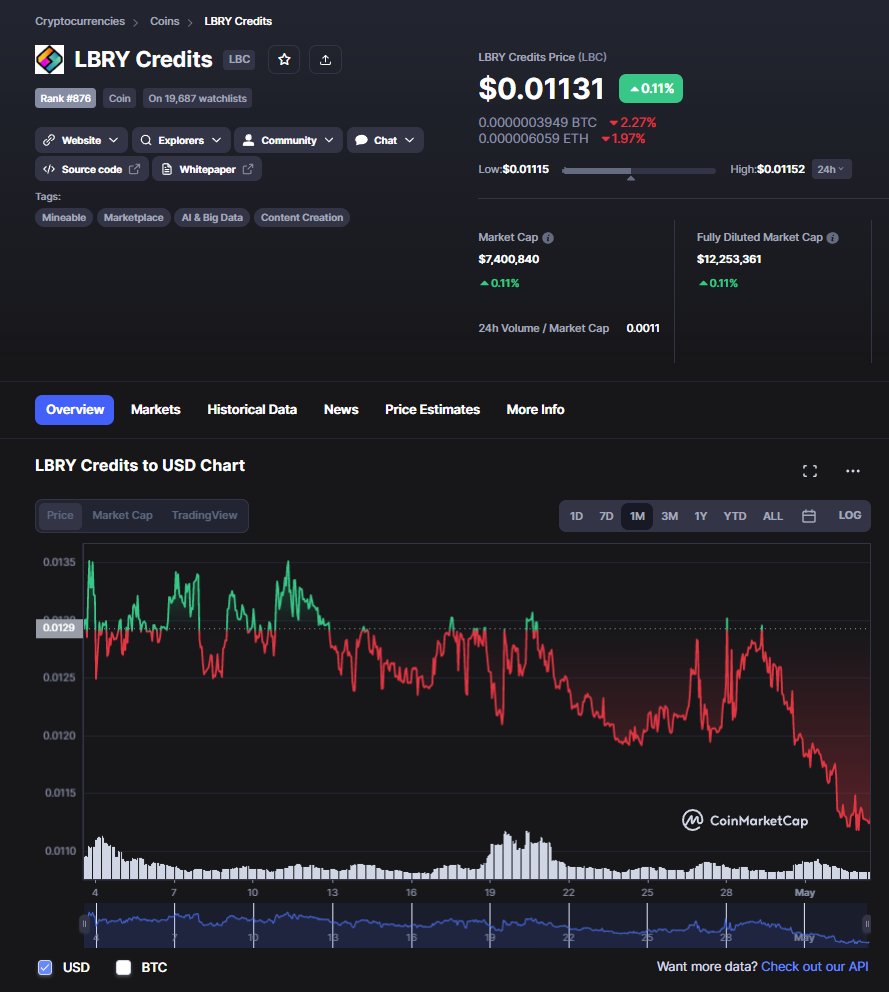The width and height of the screenshot is (889, 992).
Task: Click Market Cap info icon
Action: pyautogui.click(x=548, y=238)
